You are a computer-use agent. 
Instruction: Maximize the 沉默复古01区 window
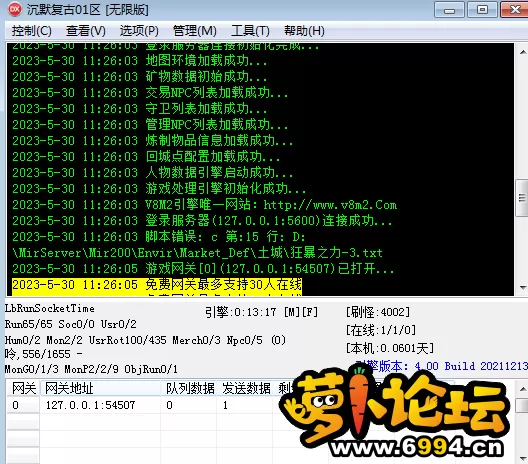[482, 10]
